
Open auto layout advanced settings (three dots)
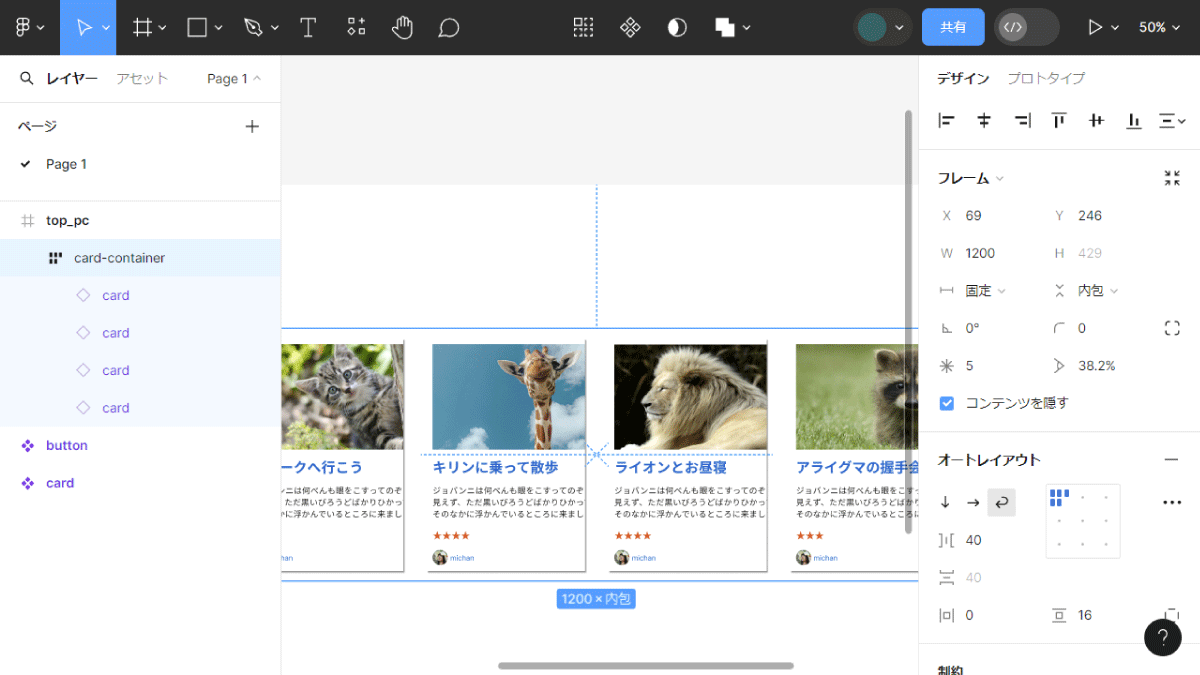[x=1172, y=503]
